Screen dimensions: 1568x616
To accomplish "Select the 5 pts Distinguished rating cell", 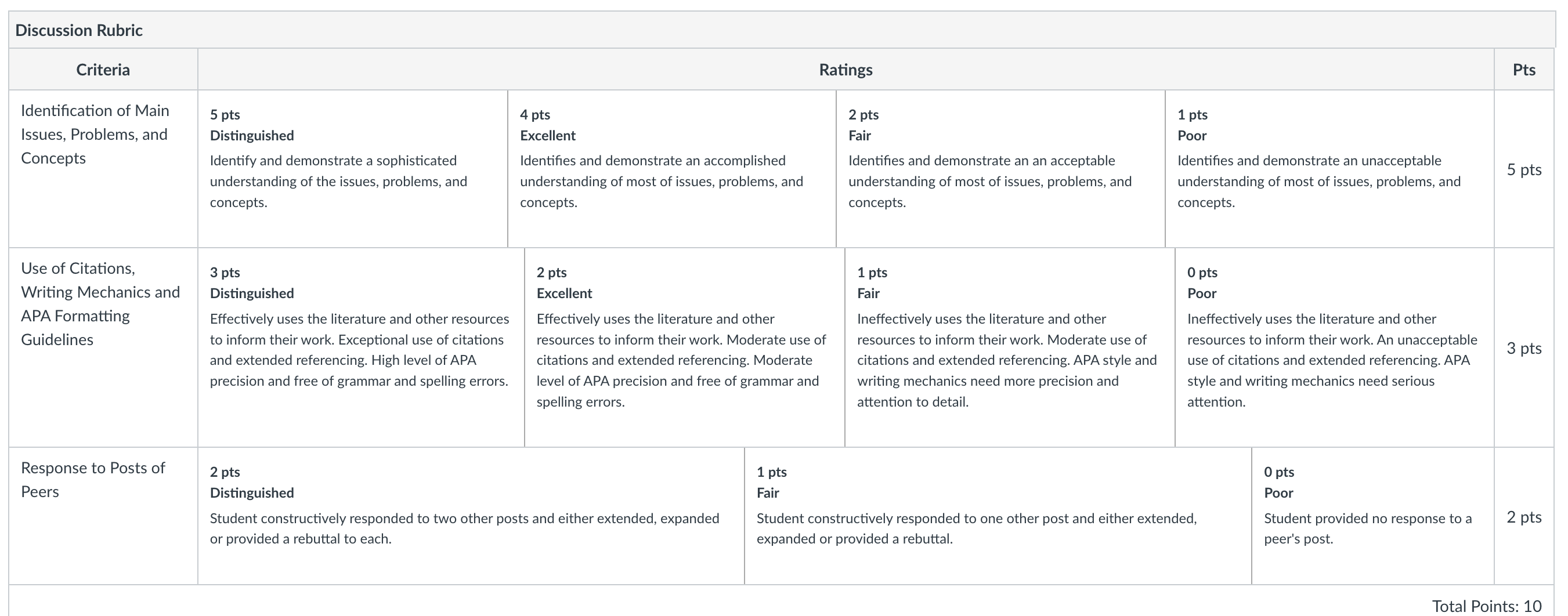I will pos(352,169).
